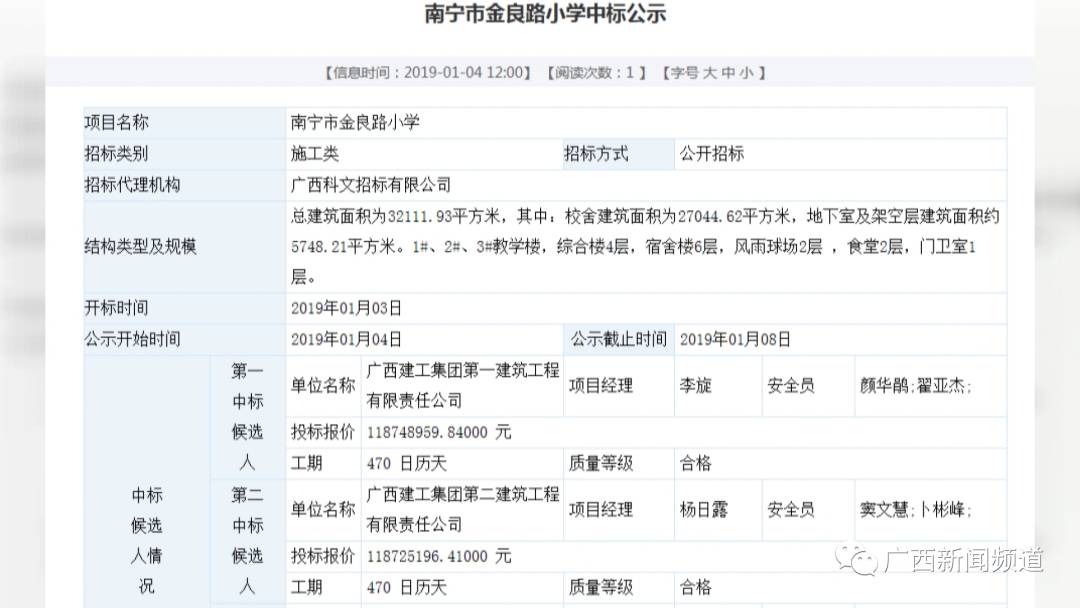1080x608 pixels.
Task: Click the page title 南宁市金良路小学中标公示
Action: pos(545,14)
